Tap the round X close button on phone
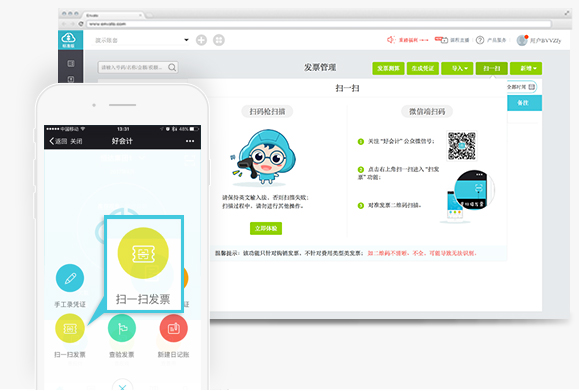This screenshot has width=579, height=391. tap(123, 385)
